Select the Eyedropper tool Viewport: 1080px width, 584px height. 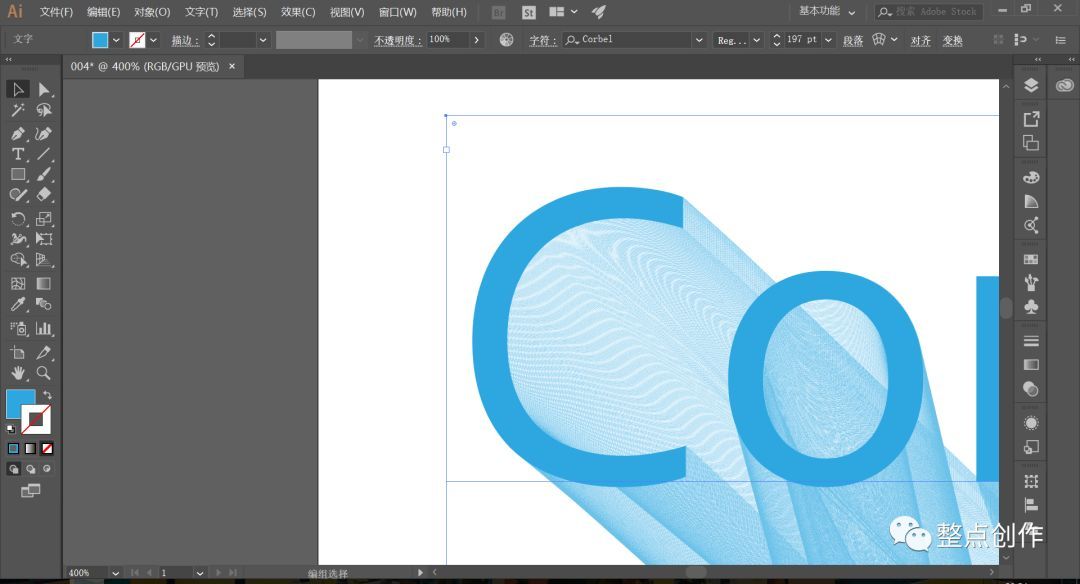18,304
